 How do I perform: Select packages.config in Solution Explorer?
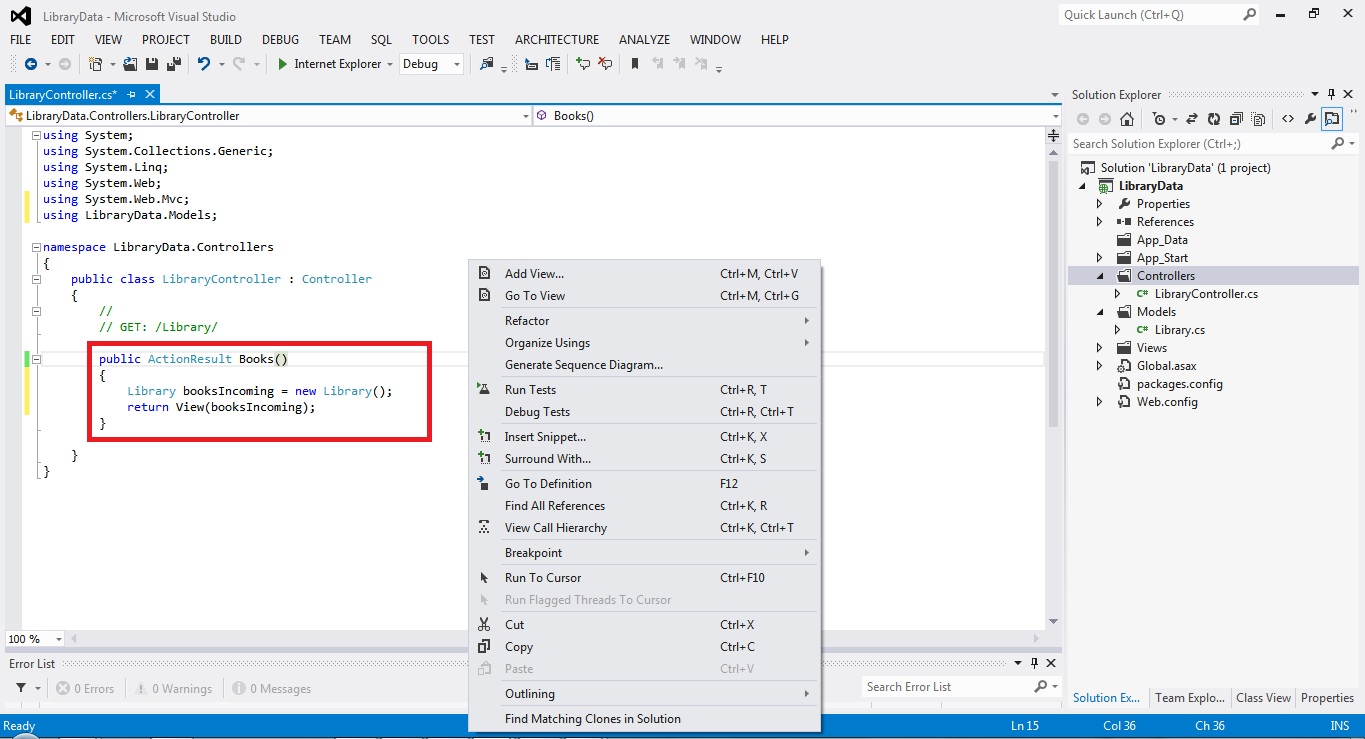[1180, 384]
